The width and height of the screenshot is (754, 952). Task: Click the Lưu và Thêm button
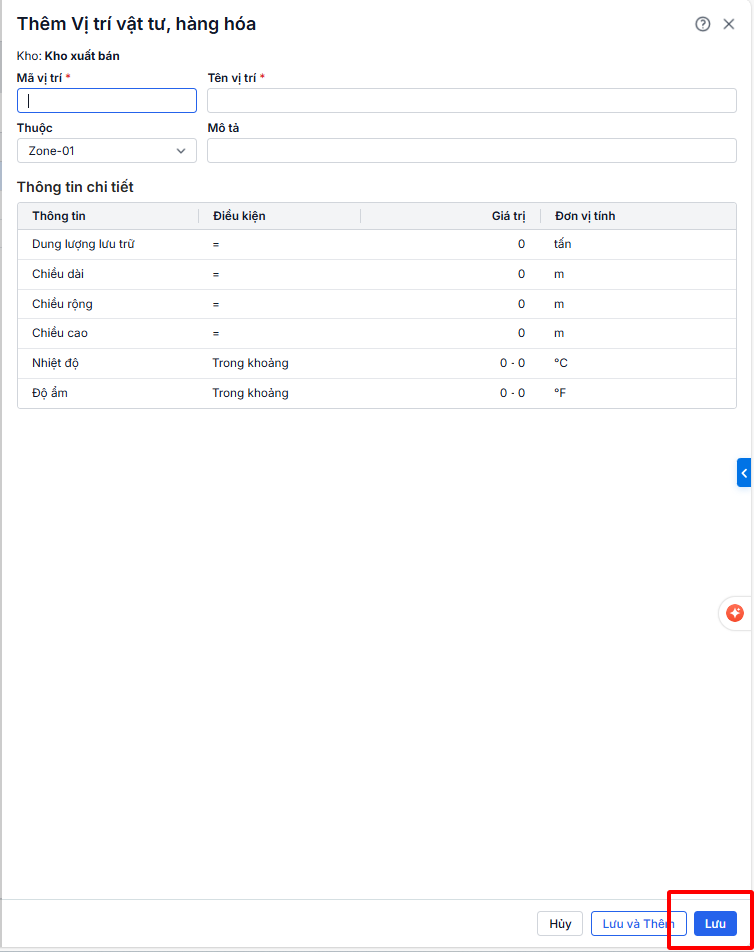click(x=638, y=923)
